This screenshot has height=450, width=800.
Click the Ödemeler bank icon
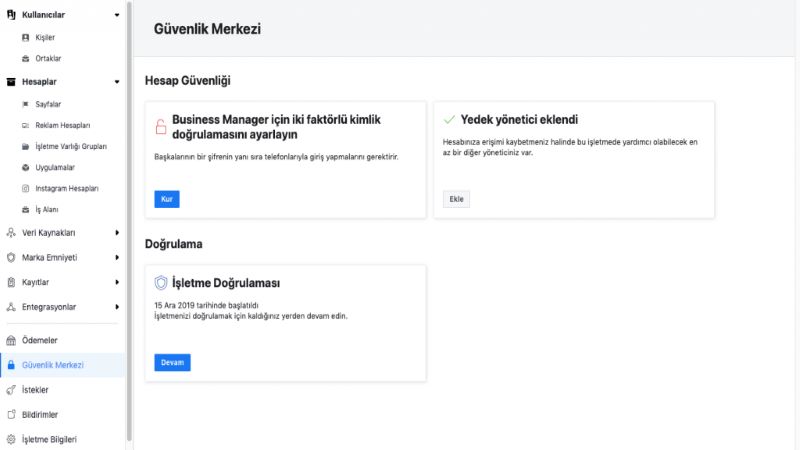pyautogui.click(x=11, y=340)
